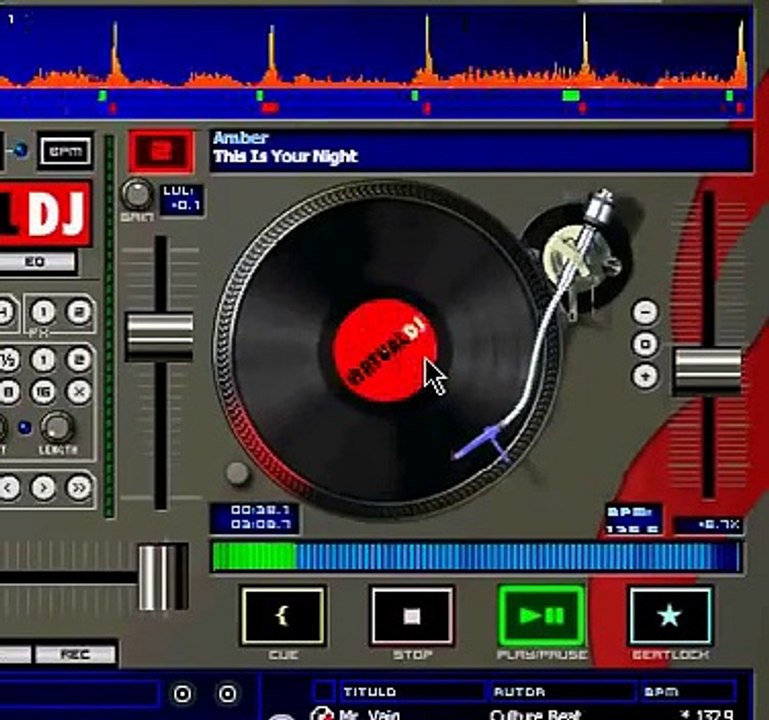Sort by TITULO column header
The height and width of the screenshot is (720, 769).
[411, 692]
